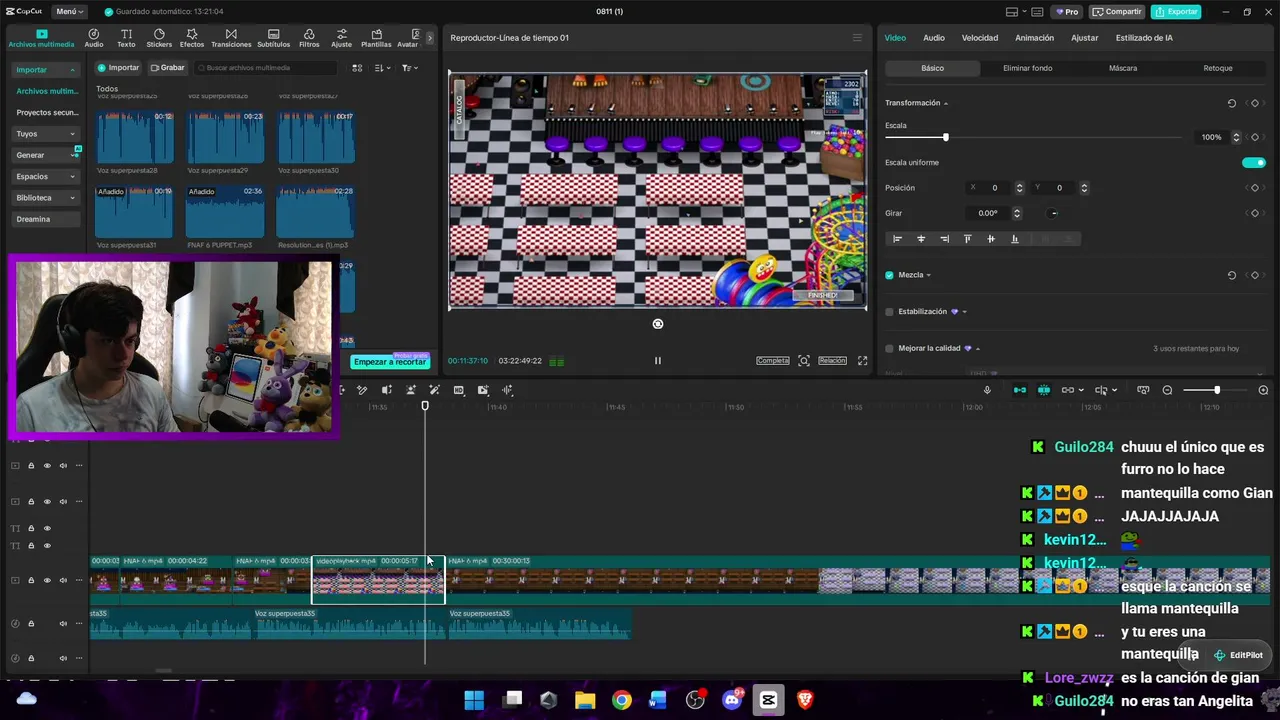Toggle the Escala uniforme switch
The height and width of the screenshot is (720, 1280).
pyautogui.click(x=1254, y=162)
